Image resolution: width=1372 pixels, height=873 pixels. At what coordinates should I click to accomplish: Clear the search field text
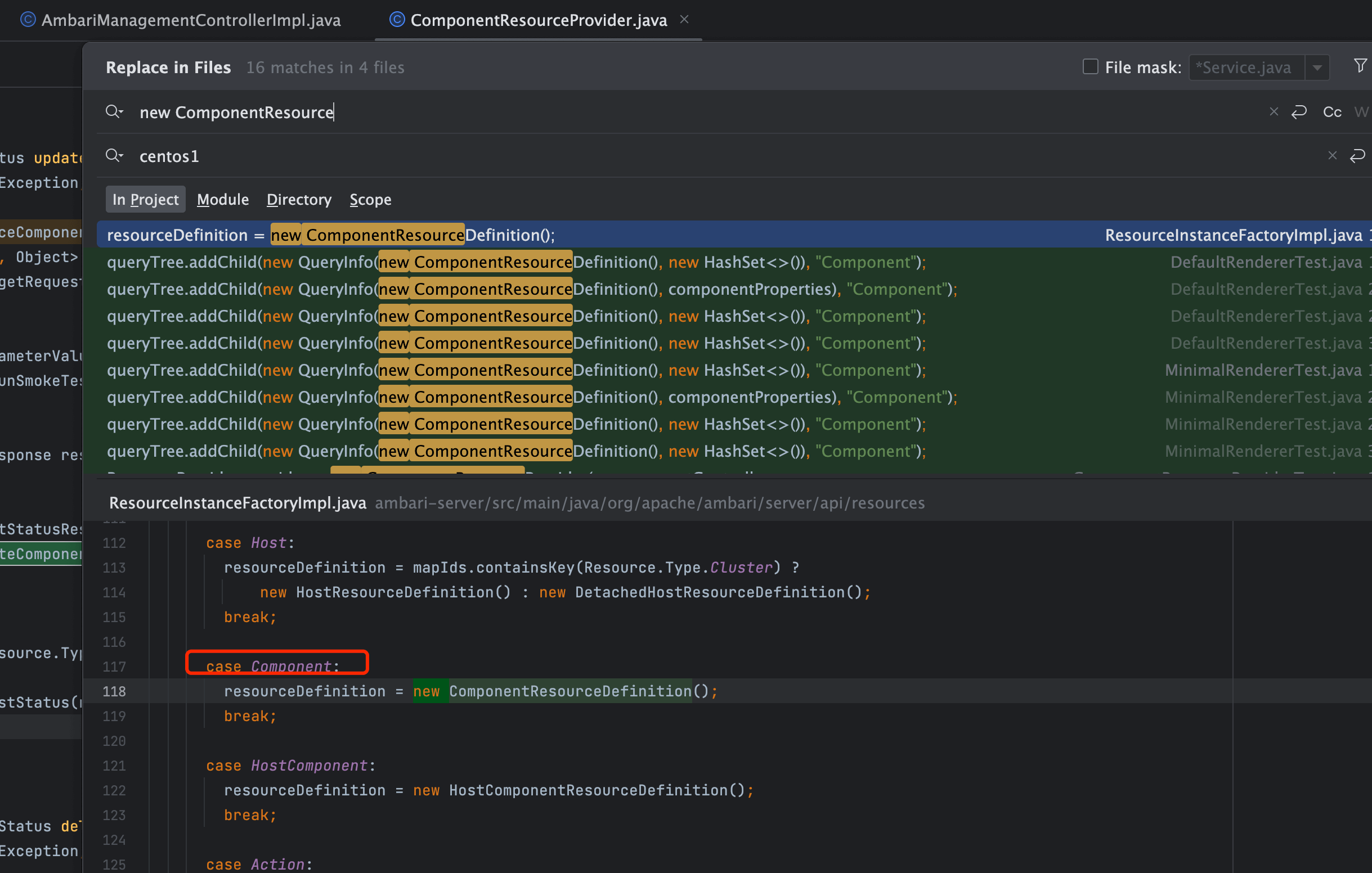coord(1274,111)
